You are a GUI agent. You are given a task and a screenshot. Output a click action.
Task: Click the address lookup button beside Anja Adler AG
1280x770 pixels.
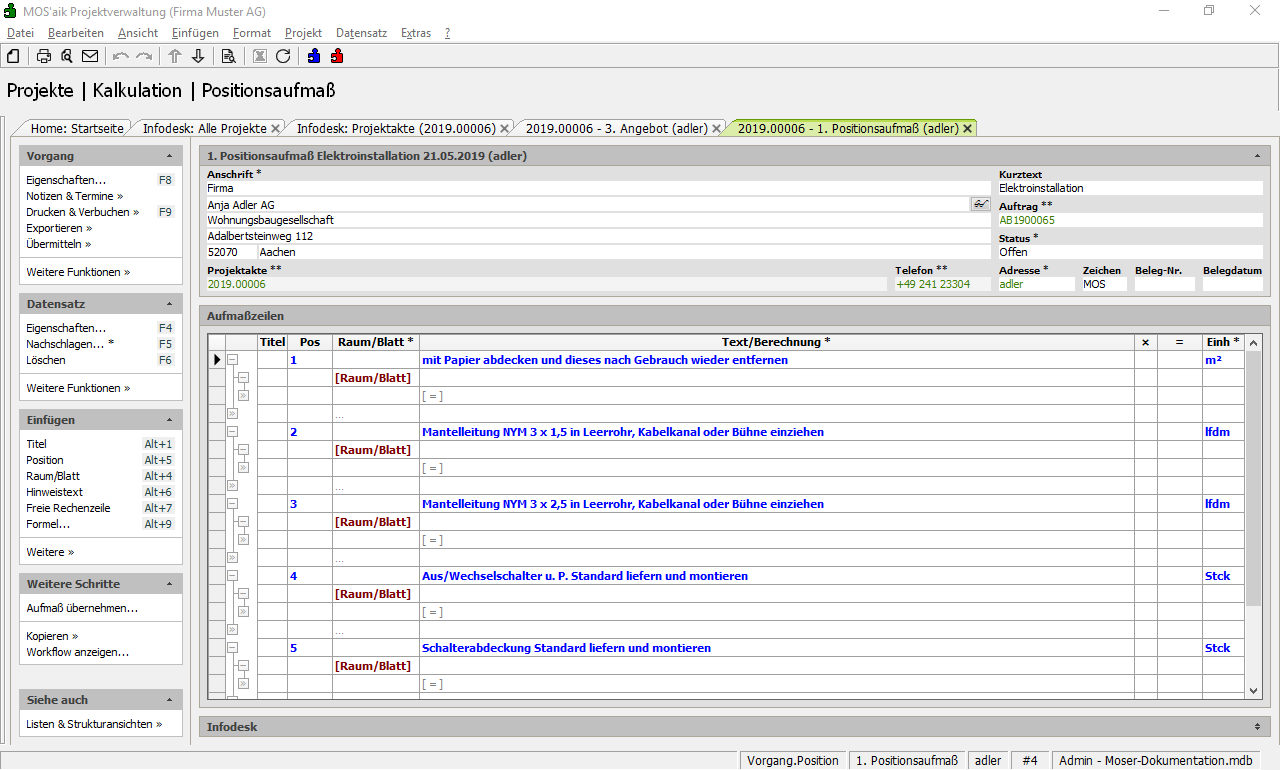click(x=980, y=204)
